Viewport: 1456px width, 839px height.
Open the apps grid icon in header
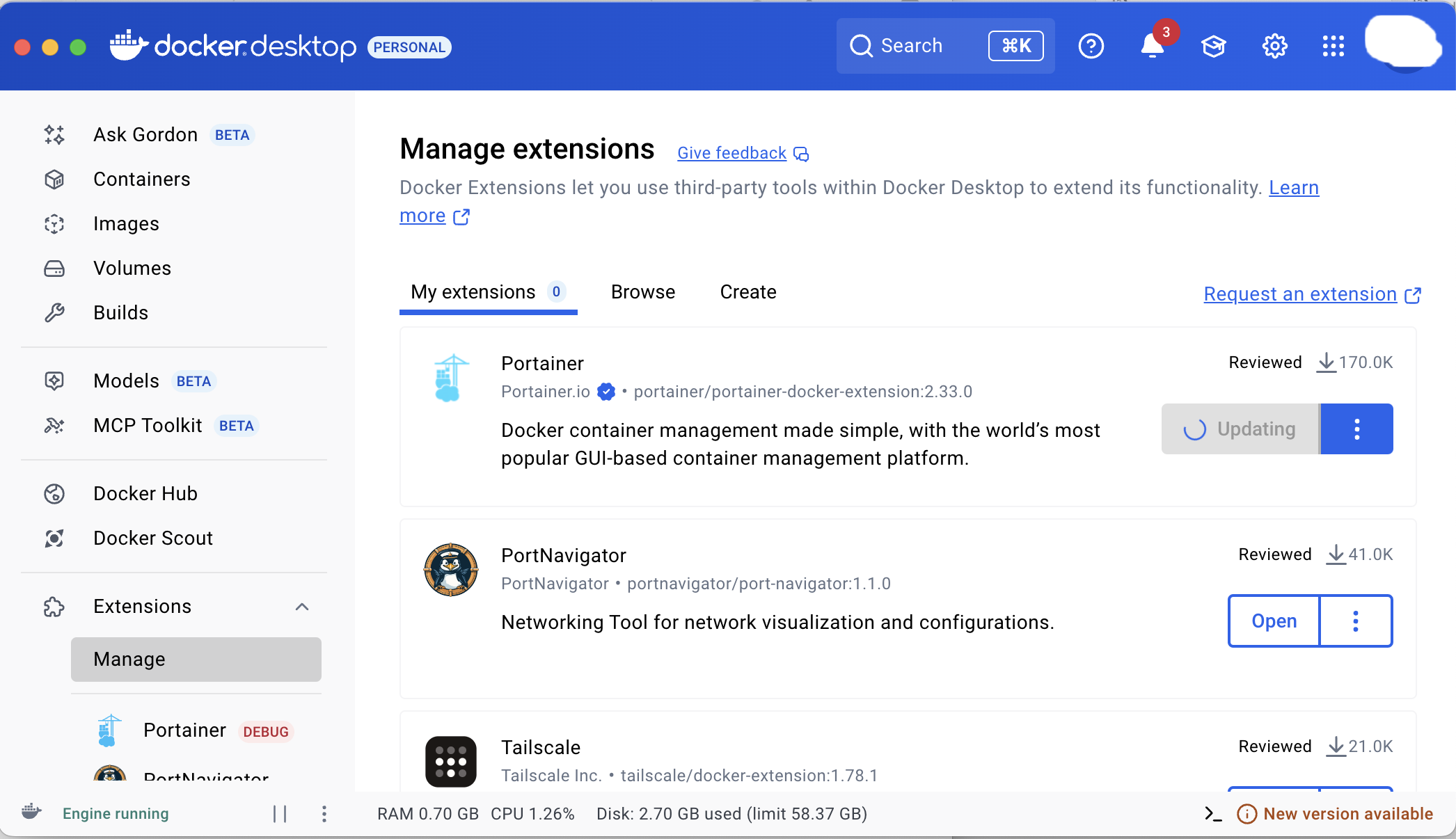tap(1334, 46)
